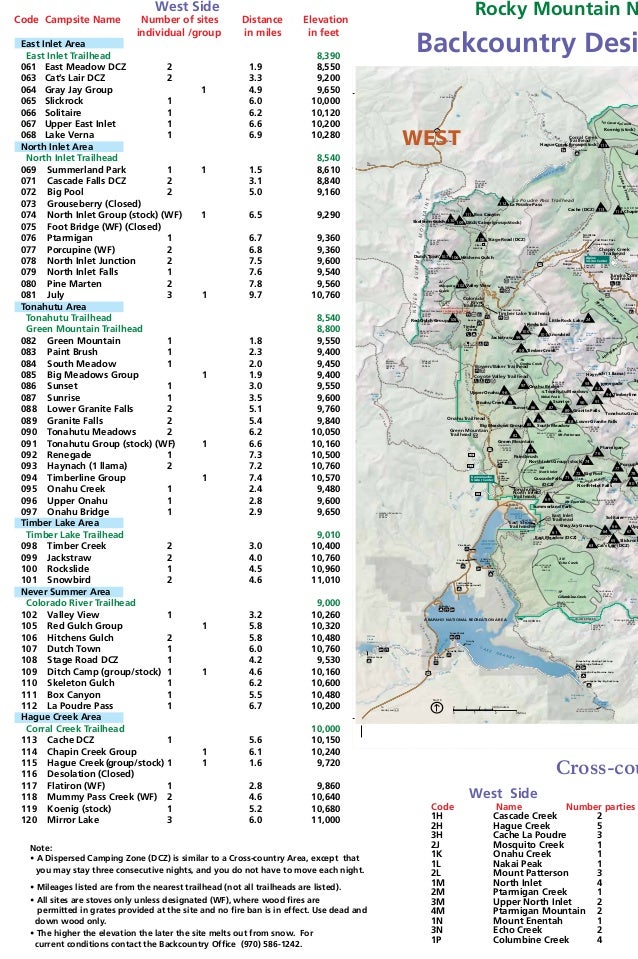Image resolution: width=638 pixels, height=959 pixels.
Task: Click the 'Slickrock' campsite name
Action: coord(64,101)
